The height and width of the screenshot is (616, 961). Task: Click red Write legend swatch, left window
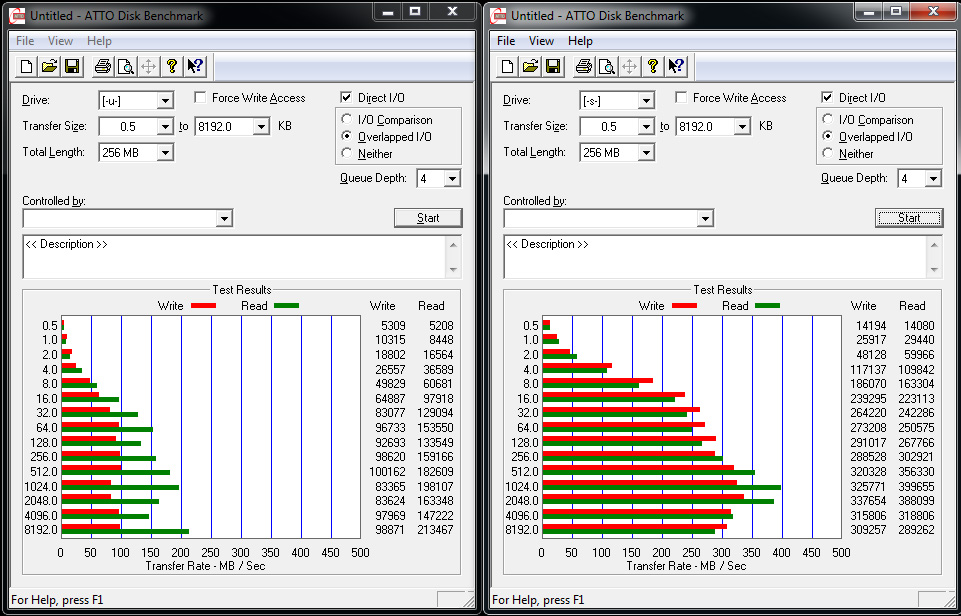tap(203, 305)
